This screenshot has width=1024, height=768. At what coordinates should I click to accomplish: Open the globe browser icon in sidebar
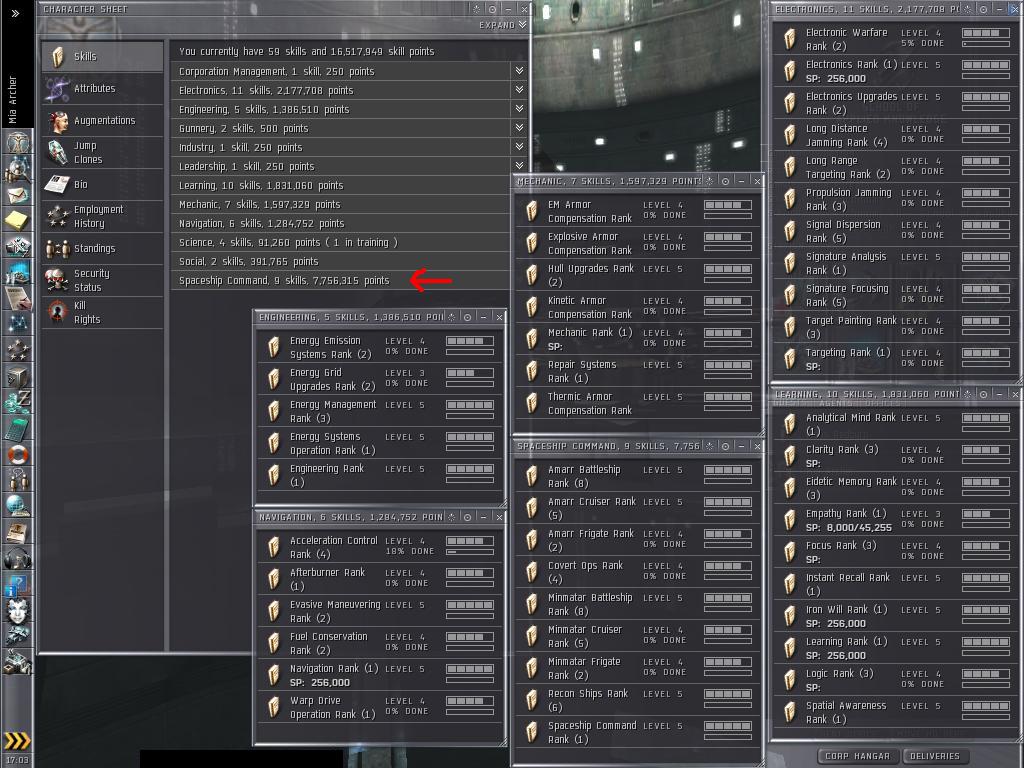[x=18, y=506]
